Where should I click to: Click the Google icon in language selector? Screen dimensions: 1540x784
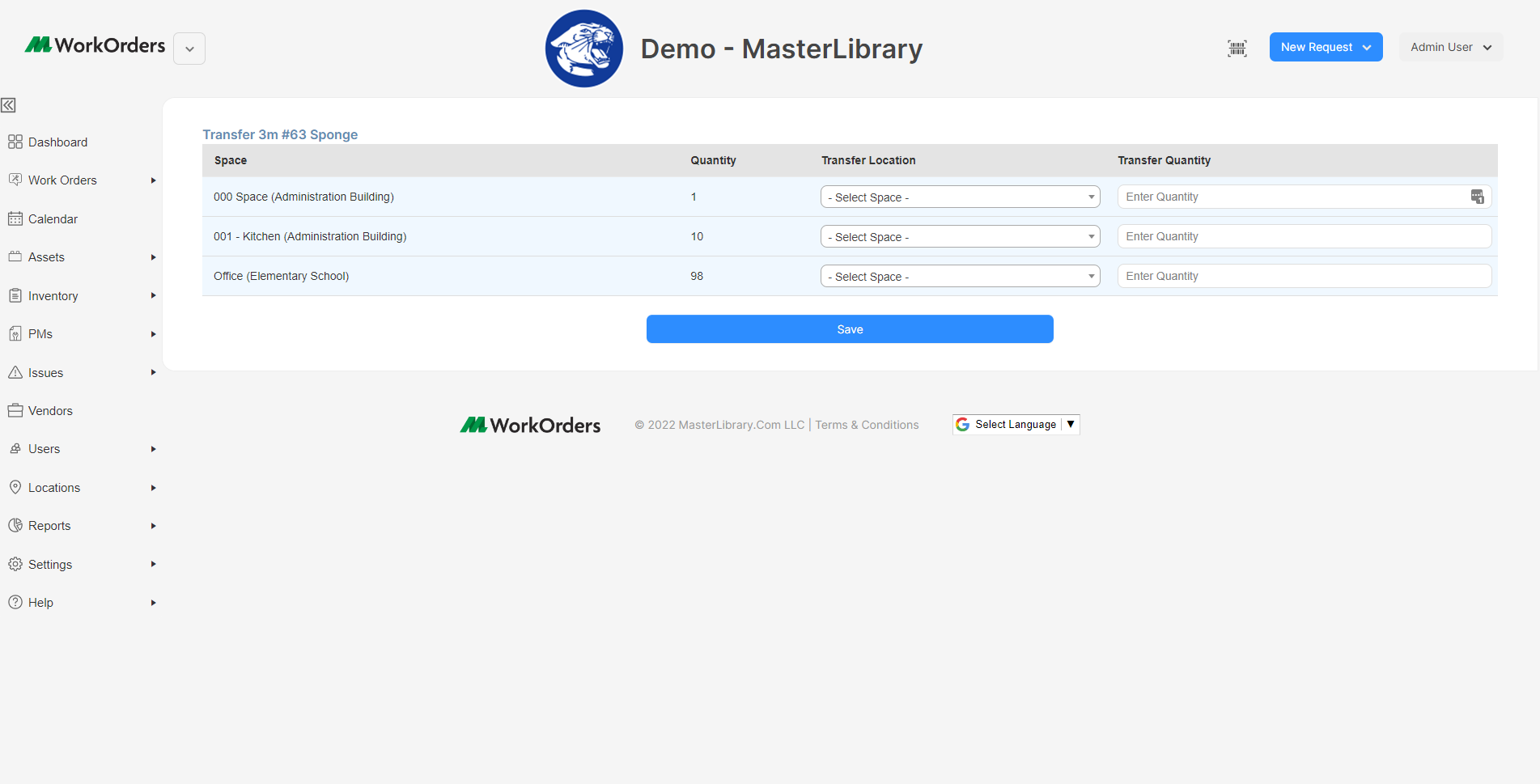tap(962, 424)
